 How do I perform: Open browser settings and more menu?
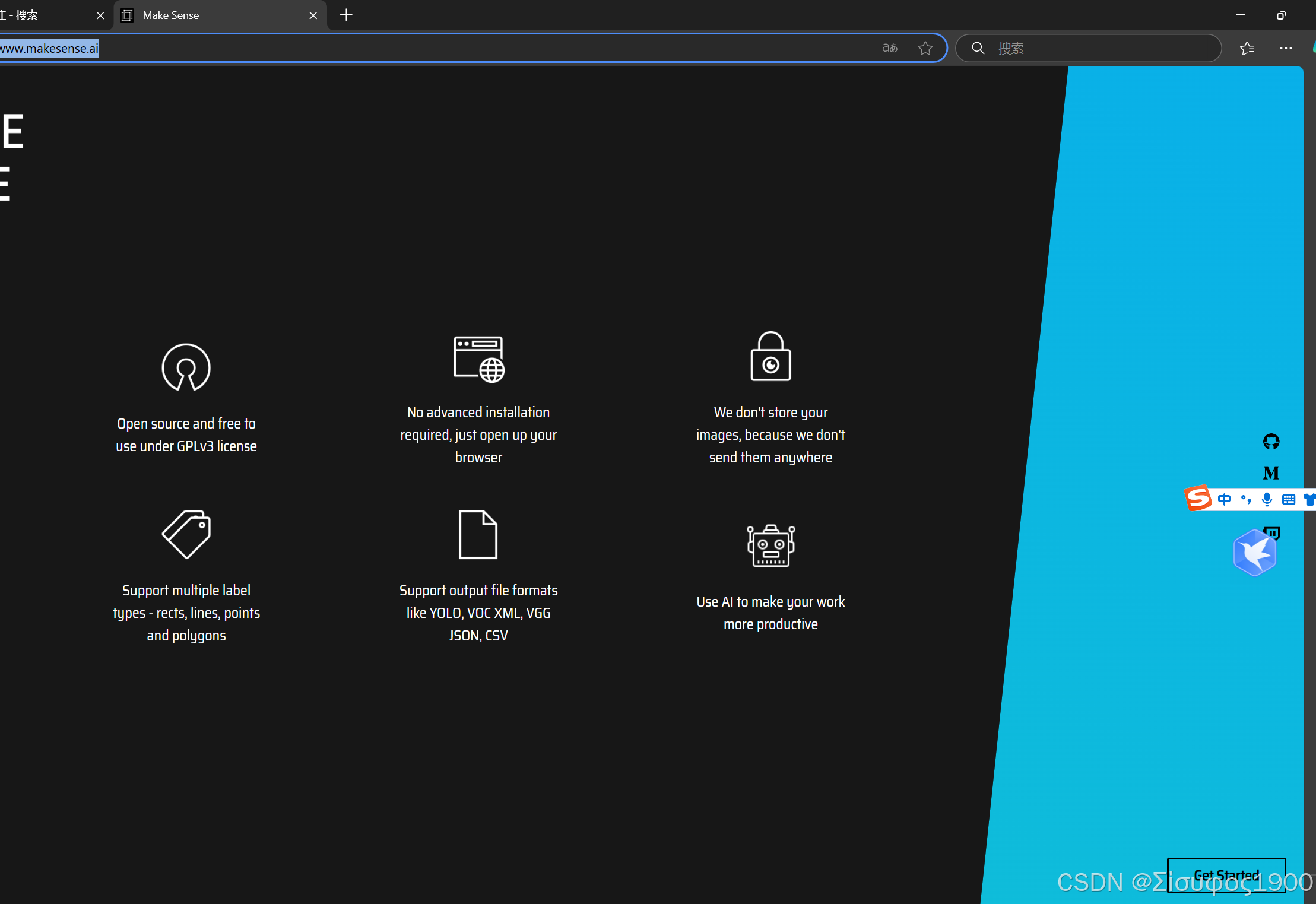(x=1286, y=48)
